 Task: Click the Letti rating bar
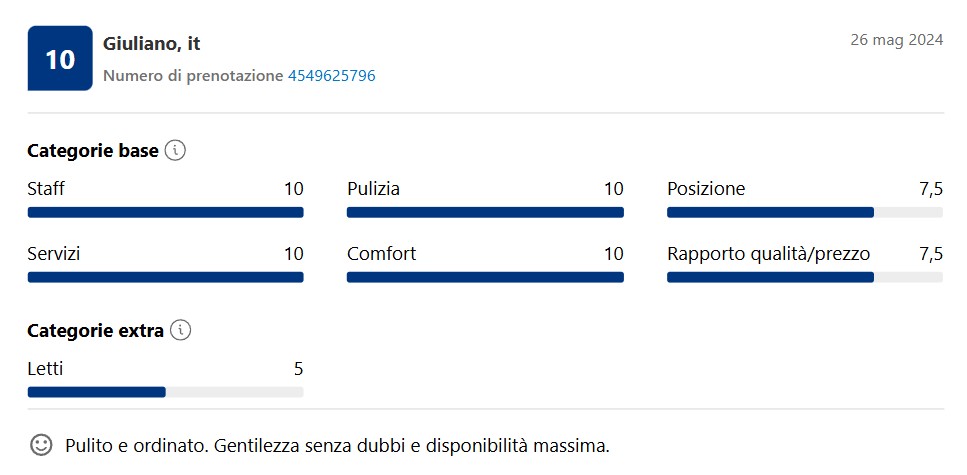(x=166, y=392)
